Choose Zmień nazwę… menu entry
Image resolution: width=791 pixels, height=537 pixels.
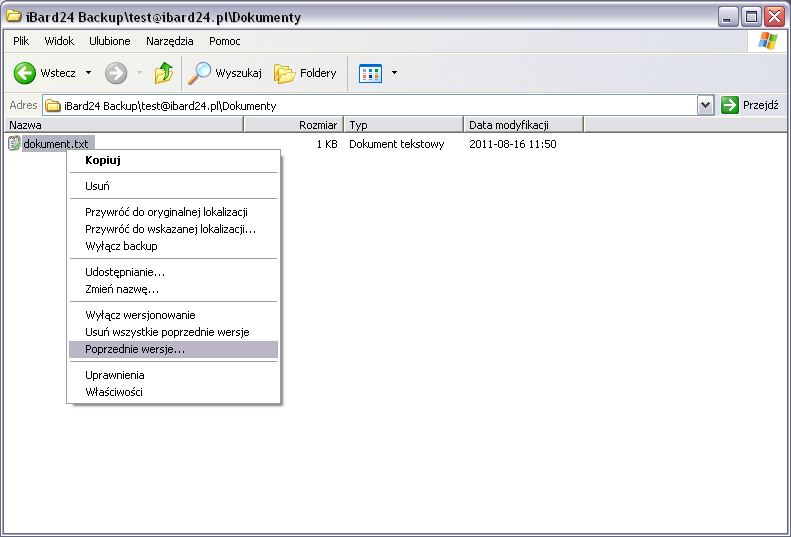coord(174,289)
